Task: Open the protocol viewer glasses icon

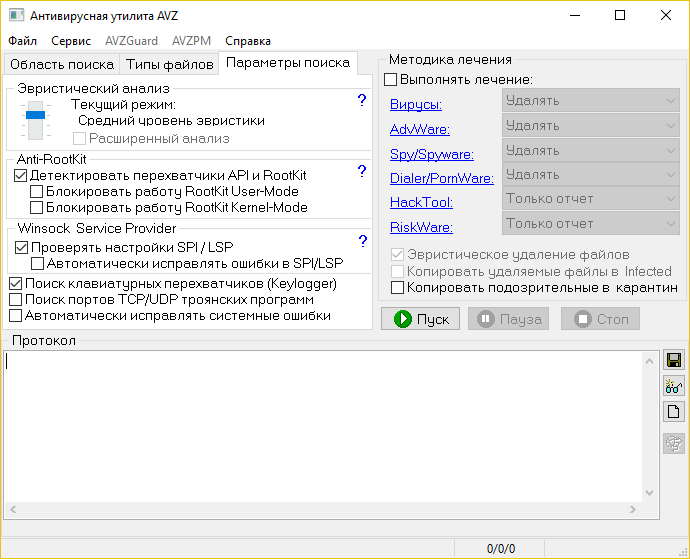Action: 674,386
